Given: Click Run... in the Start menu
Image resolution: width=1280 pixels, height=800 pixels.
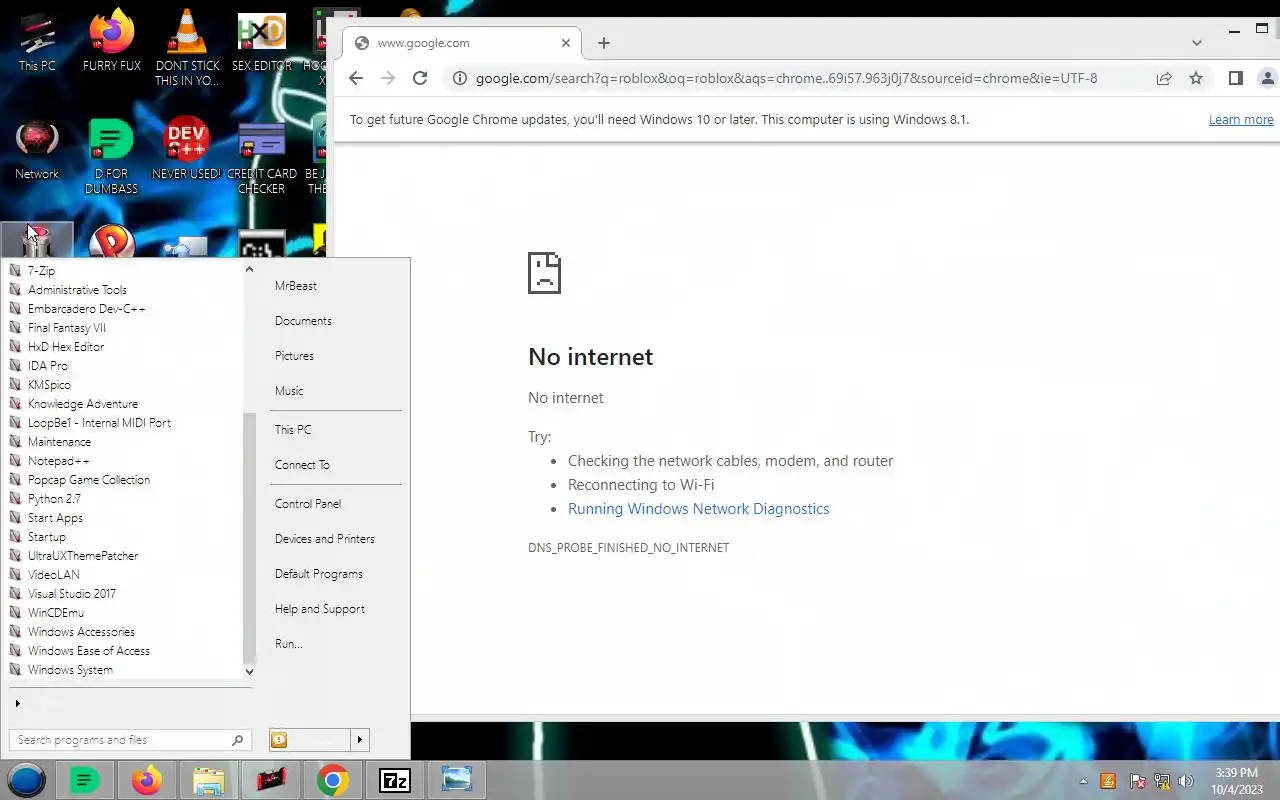Looking at the screenshot, I should [x=288, y=644].
